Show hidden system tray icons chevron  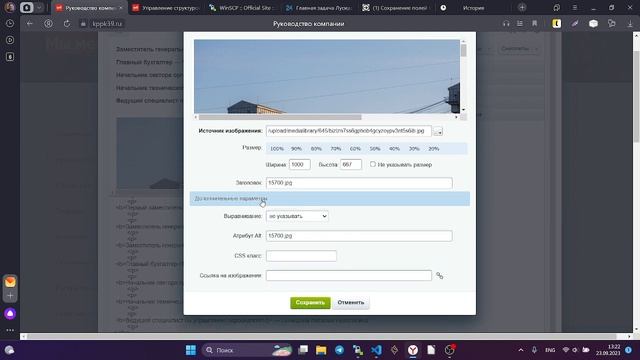point(521,350)
